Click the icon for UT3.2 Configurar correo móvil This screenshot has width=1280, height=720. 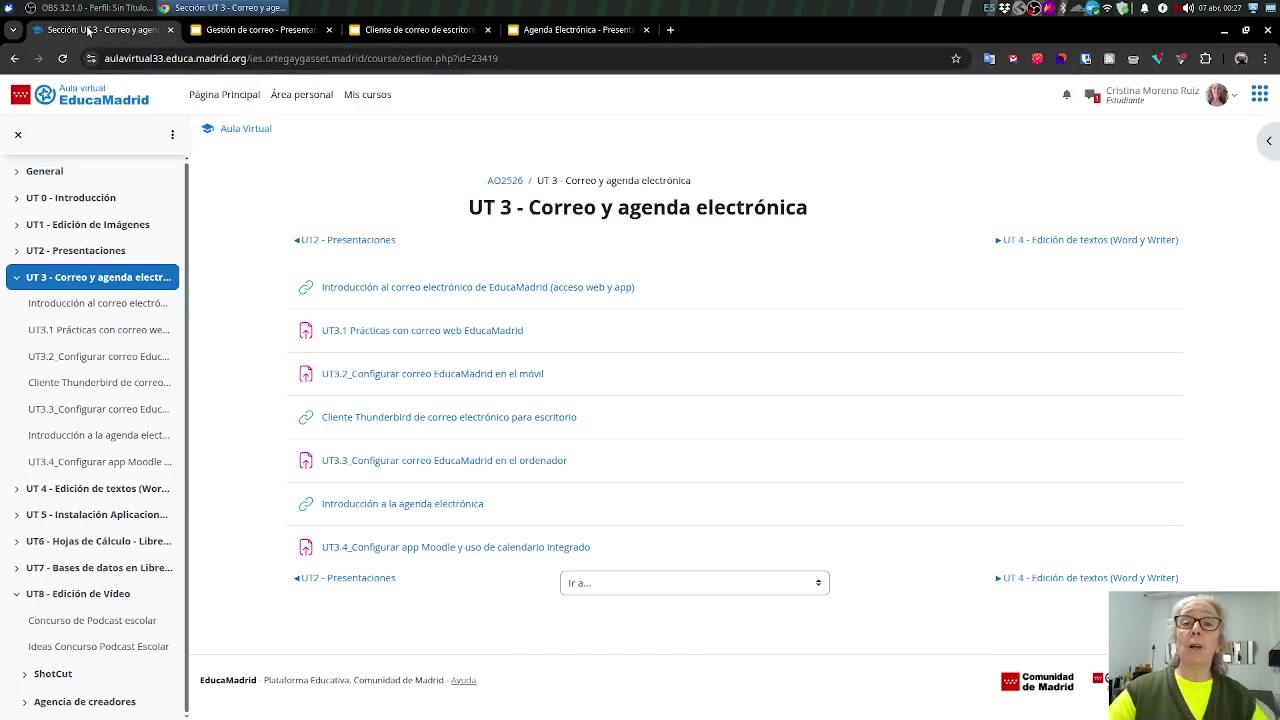[306, 374]
